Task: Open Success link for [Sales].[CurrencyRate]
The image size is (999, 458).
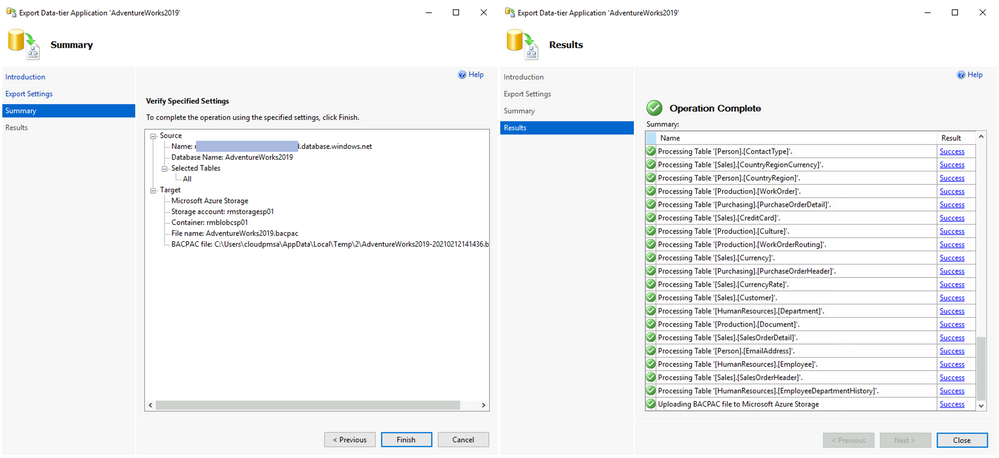Action: (952, 284)
